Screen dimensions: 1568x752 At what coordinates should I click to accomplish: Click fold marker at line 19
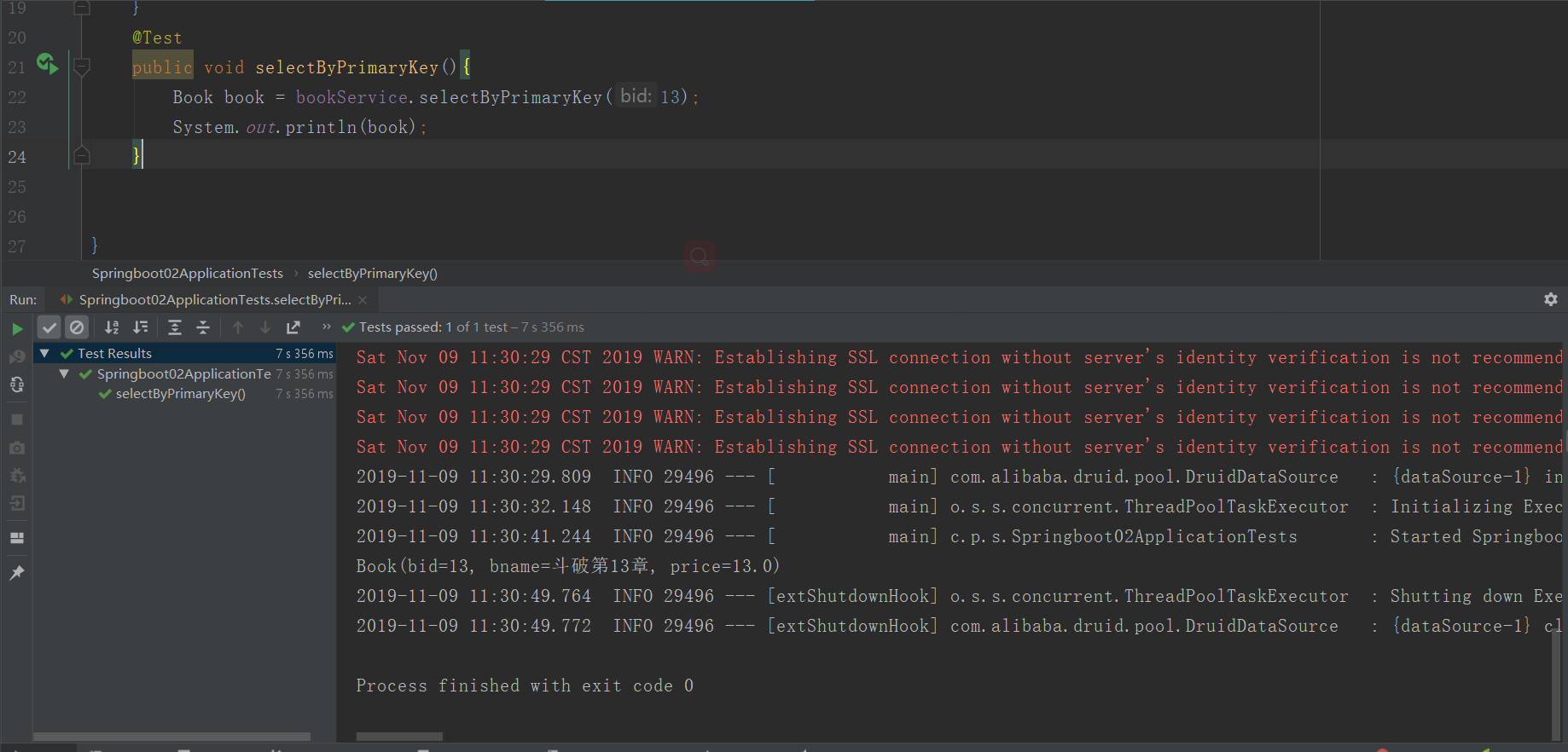point(82,8)
